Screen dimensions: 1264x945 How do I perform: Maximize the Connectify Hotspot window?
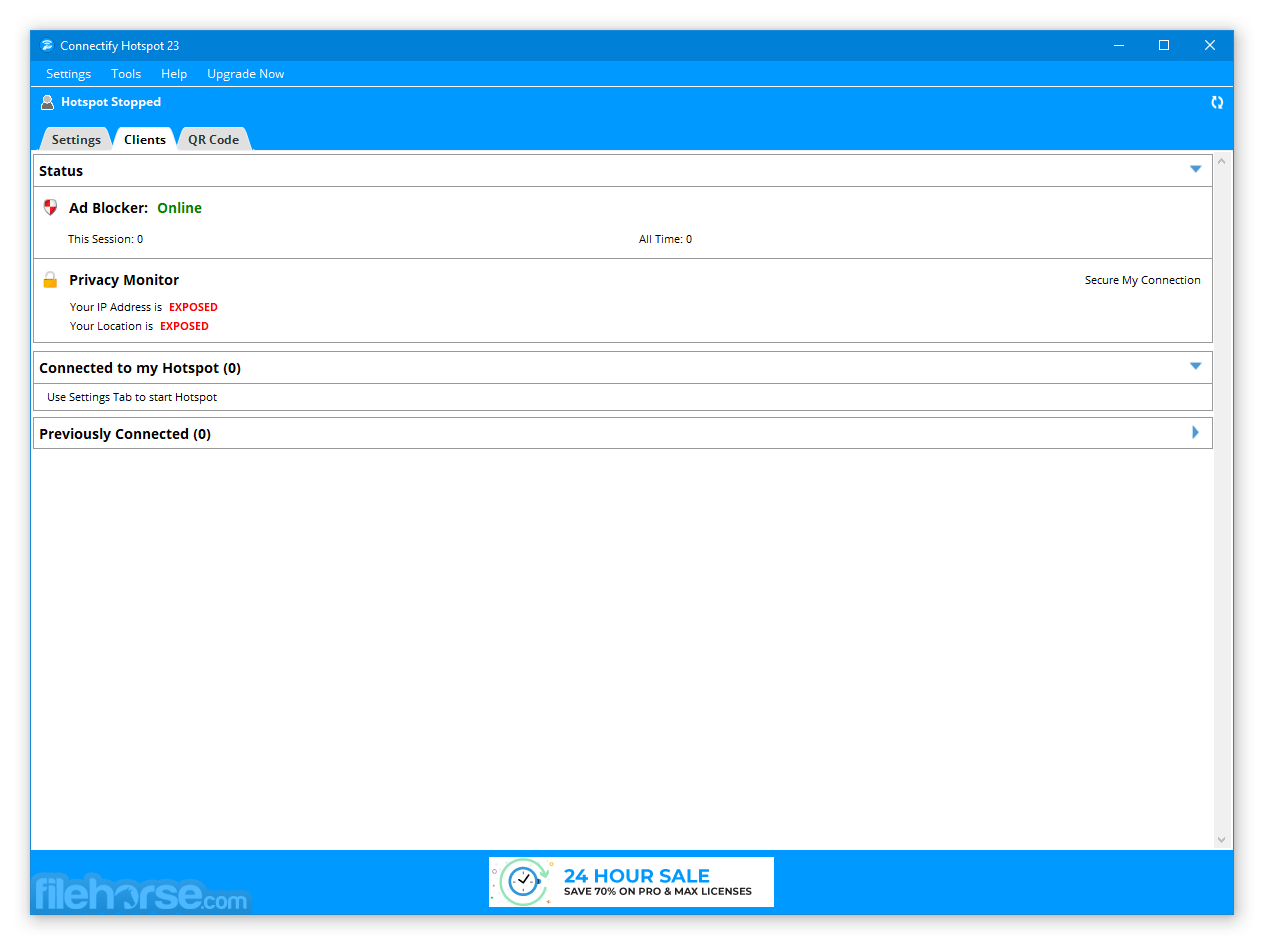(x=1164, y=45)
